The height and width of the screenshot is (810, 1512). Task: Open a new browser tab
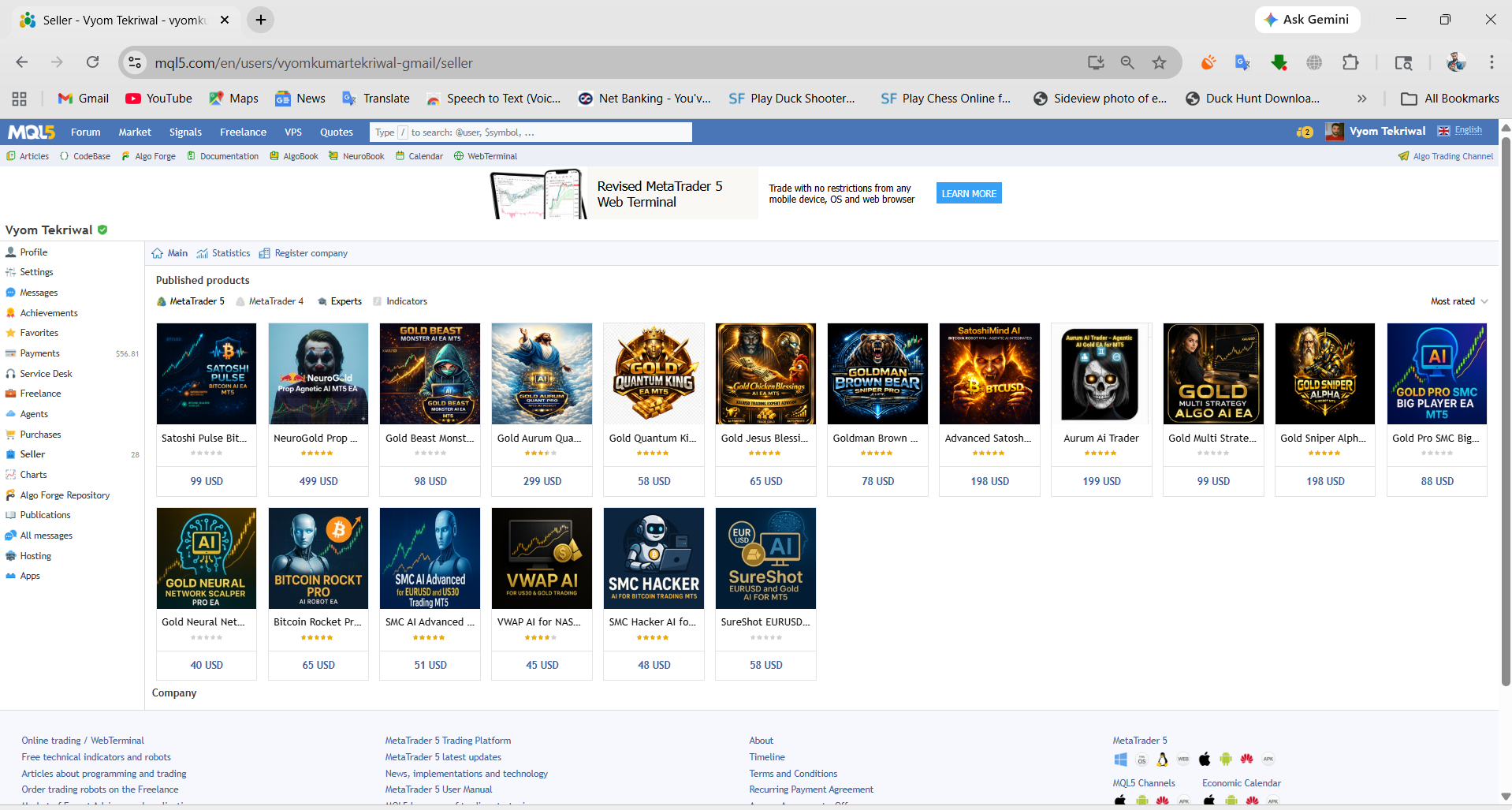pyautogui.click(x=261, y=20)
